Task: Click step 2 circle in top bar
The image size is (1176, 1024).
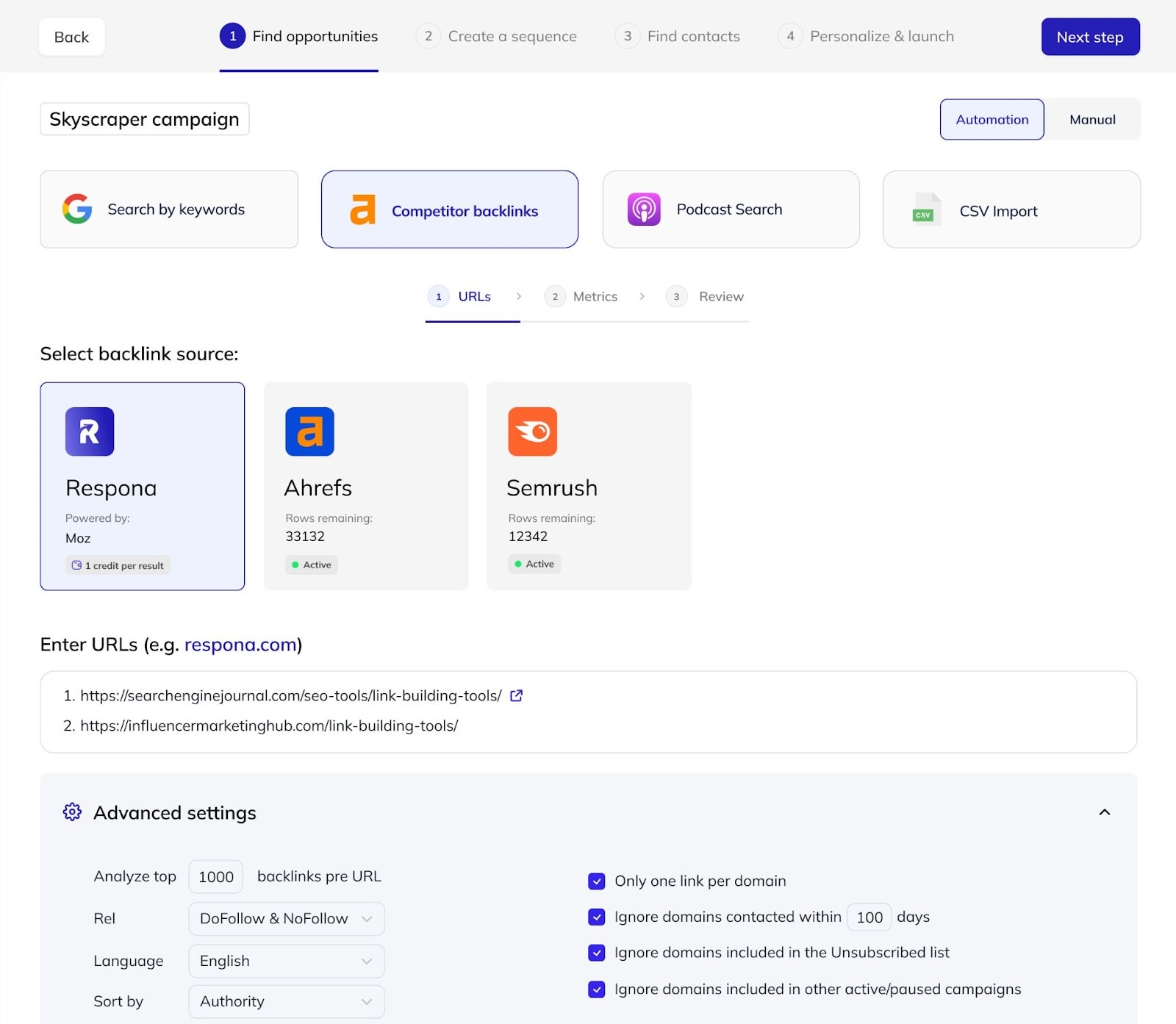Action: pos(428,36)
